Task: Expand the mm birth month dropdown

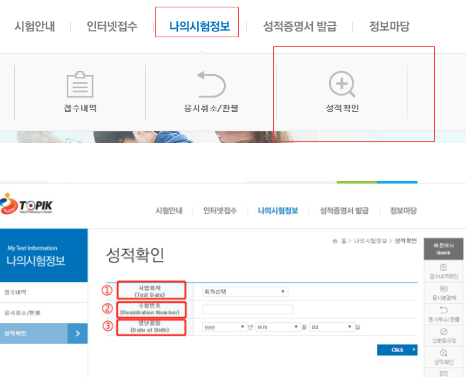Action: 278,327
